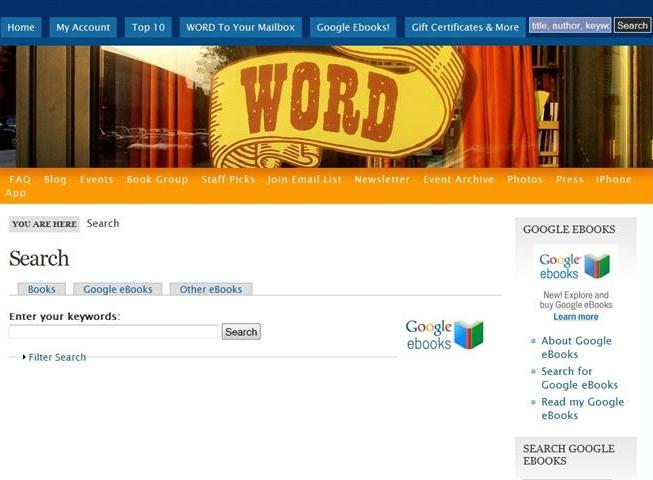This screenshot has width=653, height=480.
Task: Focus the title, author, keyword search box
Action: click(x=570, y=25)
